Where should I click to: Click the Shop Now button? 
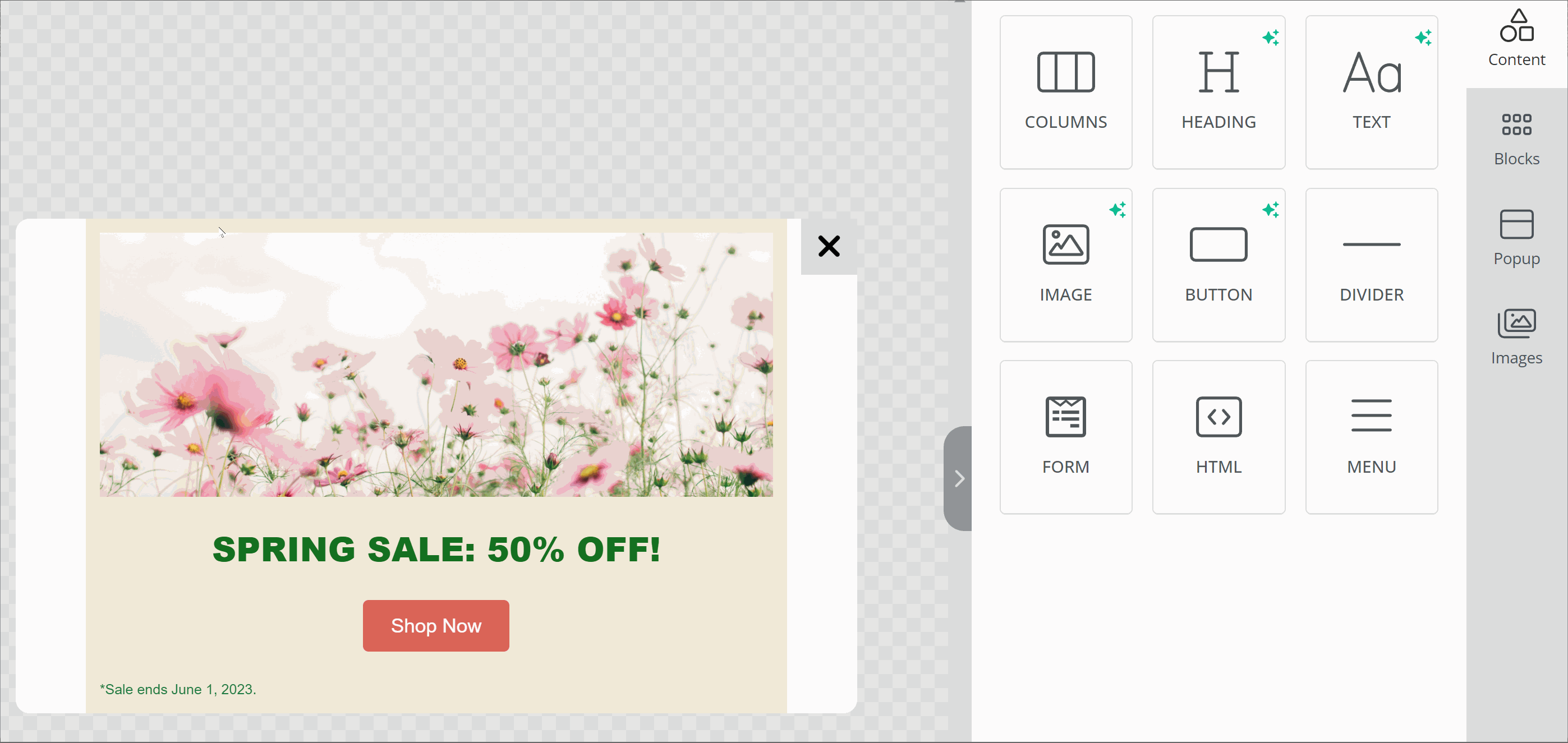(436, 626)
